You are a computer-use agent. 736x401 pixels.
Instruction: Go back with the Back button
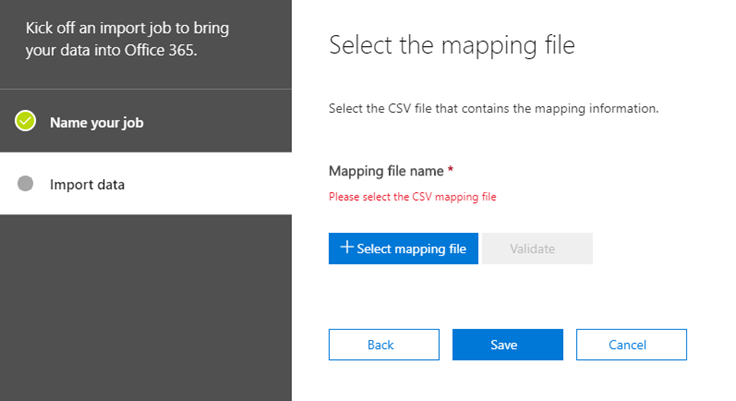click(x=384, y=345)
